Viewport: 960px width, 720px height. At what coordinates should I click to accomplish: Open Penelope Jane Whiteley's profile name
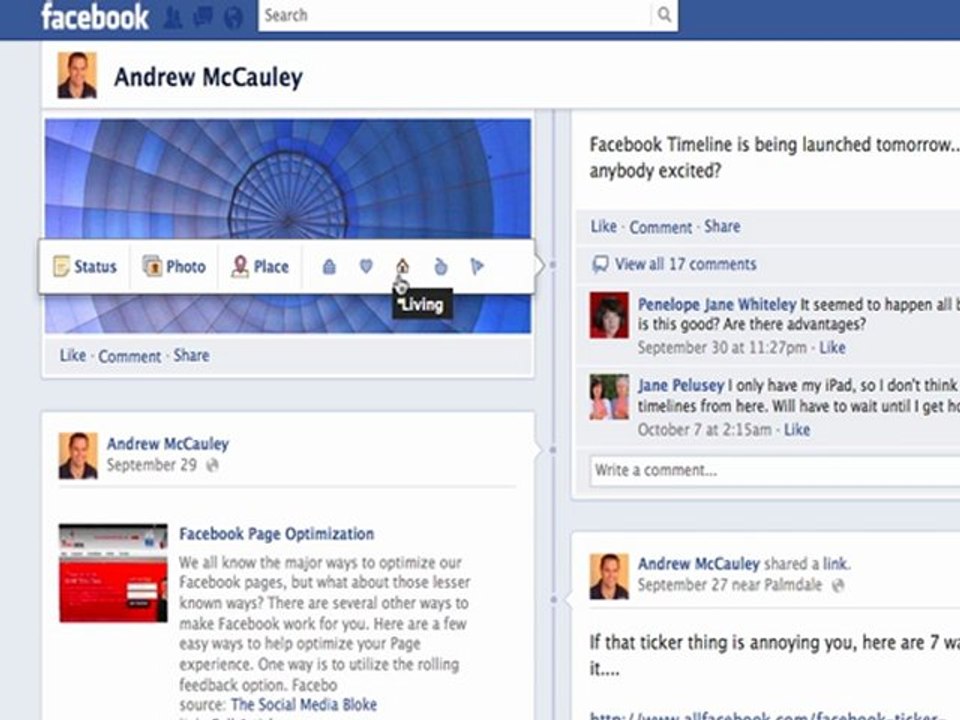click(717, 304)
